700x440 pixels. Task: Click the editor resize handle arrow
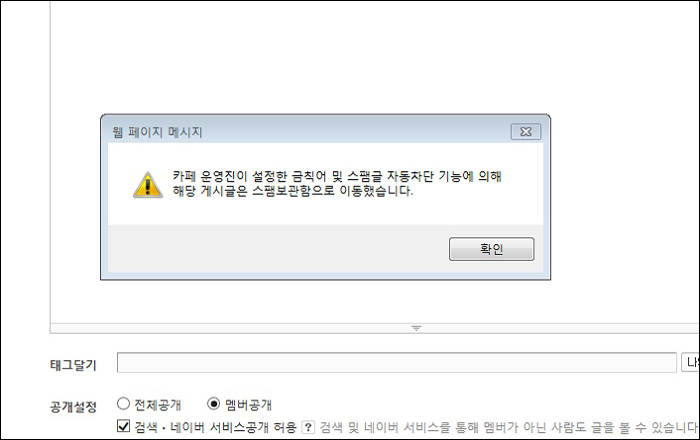tap(416, 328)
